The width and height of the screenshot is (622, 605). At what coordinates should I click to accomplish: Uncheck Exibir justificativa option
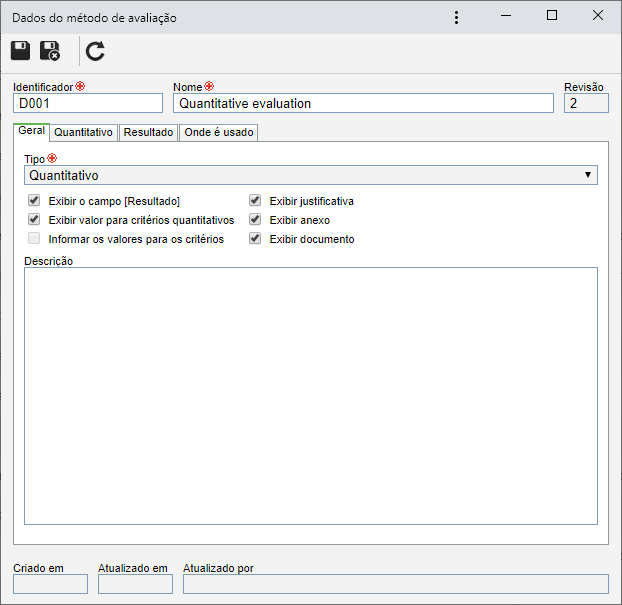pos(255,200)
